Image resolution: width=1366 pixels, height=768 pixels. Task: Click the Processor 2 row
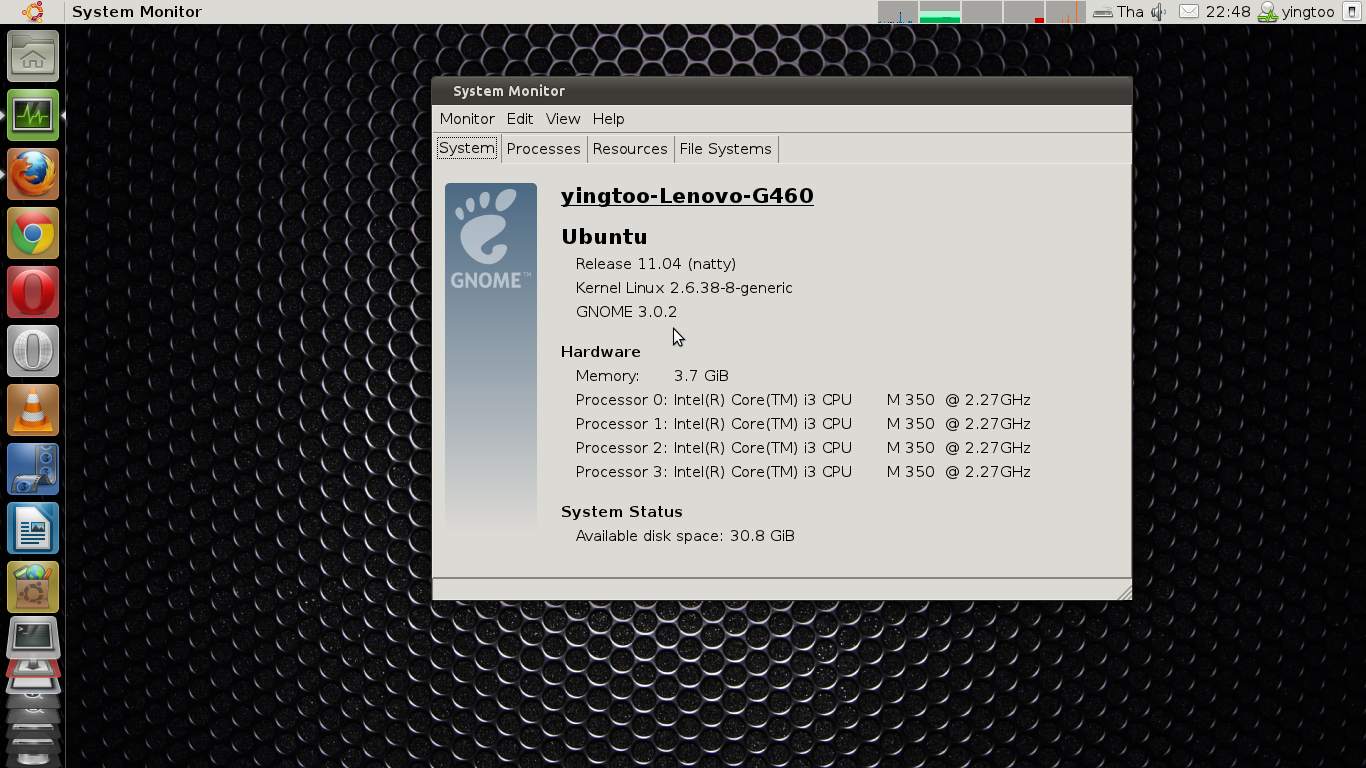pyautogui.click(x=803, y=448)
